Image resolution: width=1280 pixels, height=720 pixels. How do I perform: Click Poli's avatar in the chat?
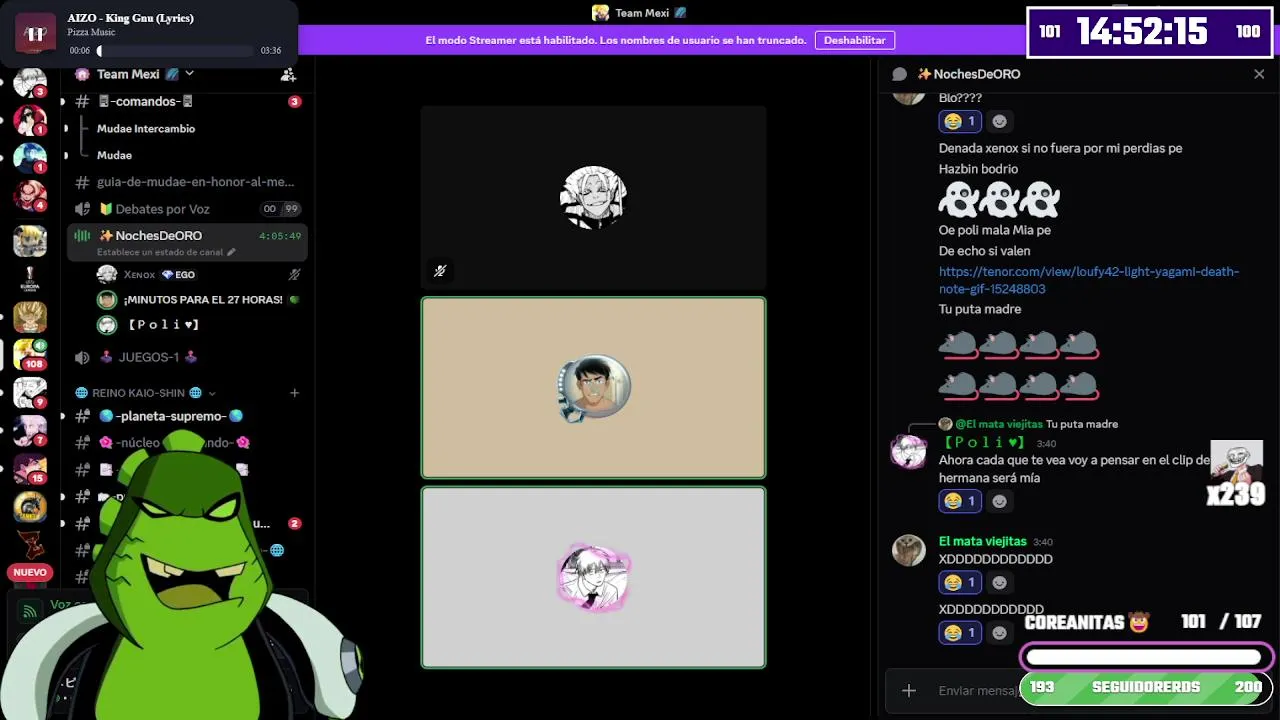(909, 451)
